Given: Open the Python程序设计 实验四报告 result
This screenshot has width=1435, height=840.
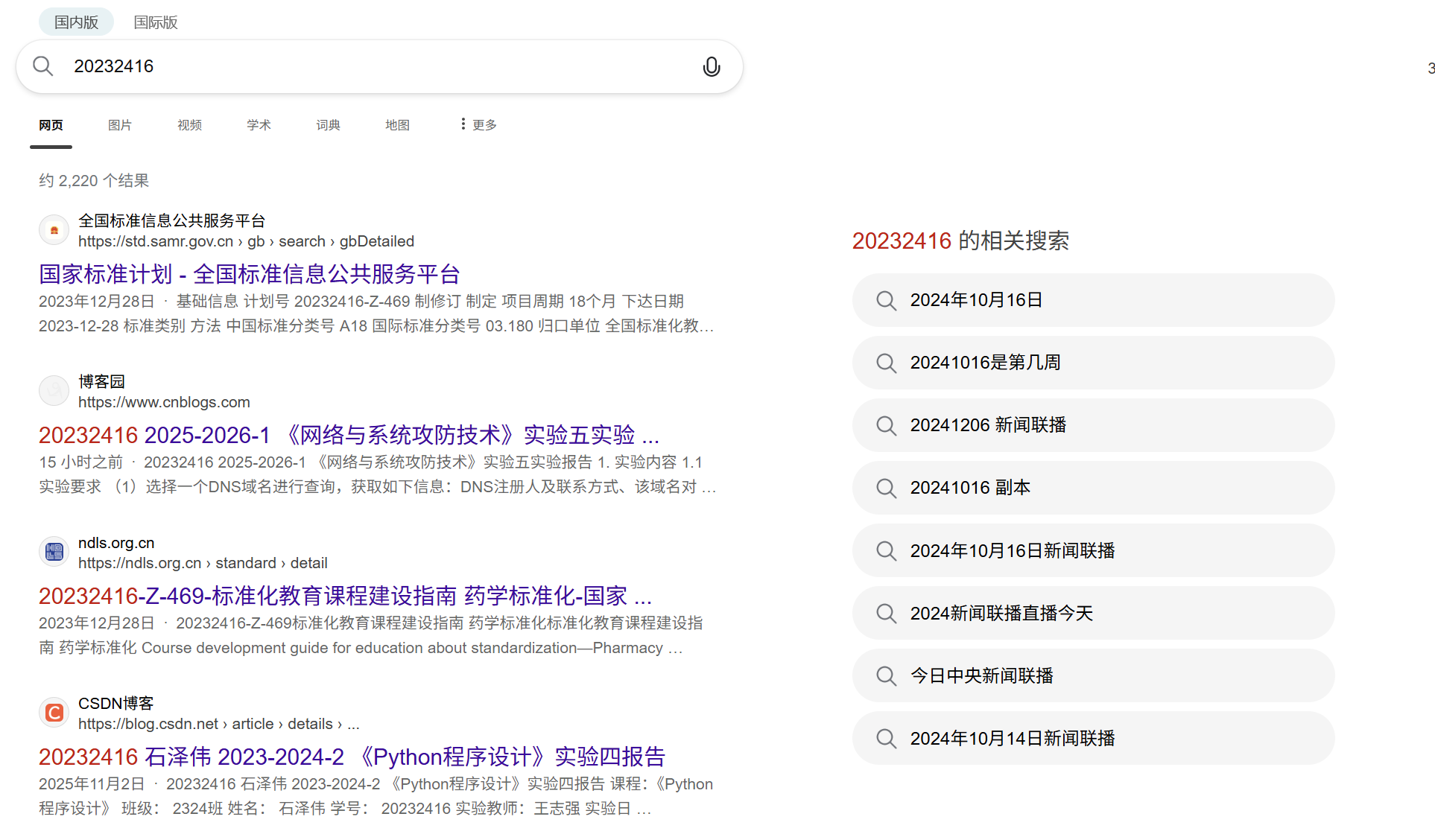Looking at the screenshot, I should (352, 757).
